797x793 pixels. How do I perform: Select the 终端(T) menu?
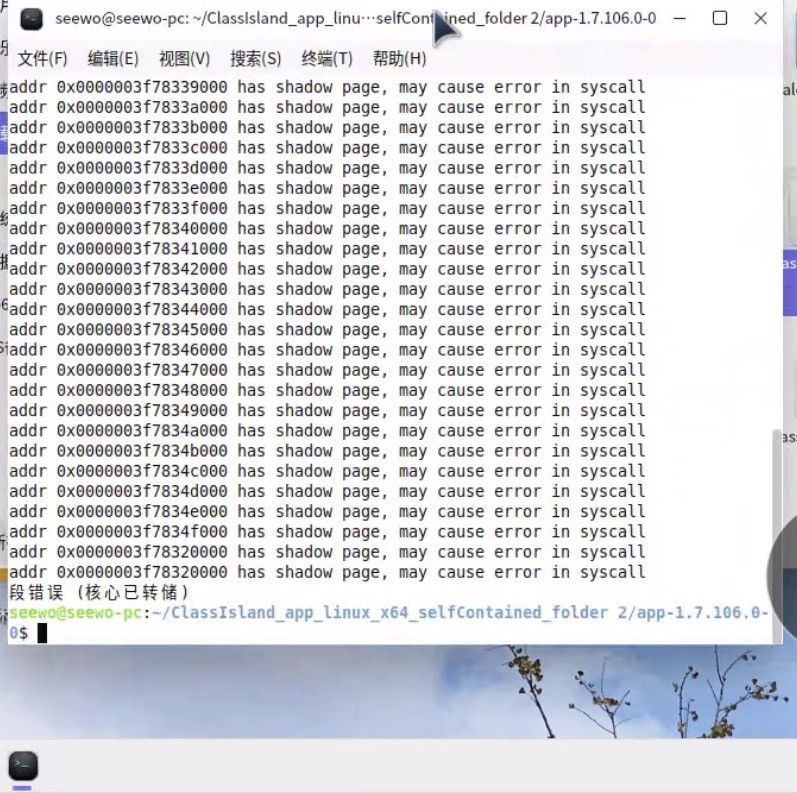(x=327, y=58)
